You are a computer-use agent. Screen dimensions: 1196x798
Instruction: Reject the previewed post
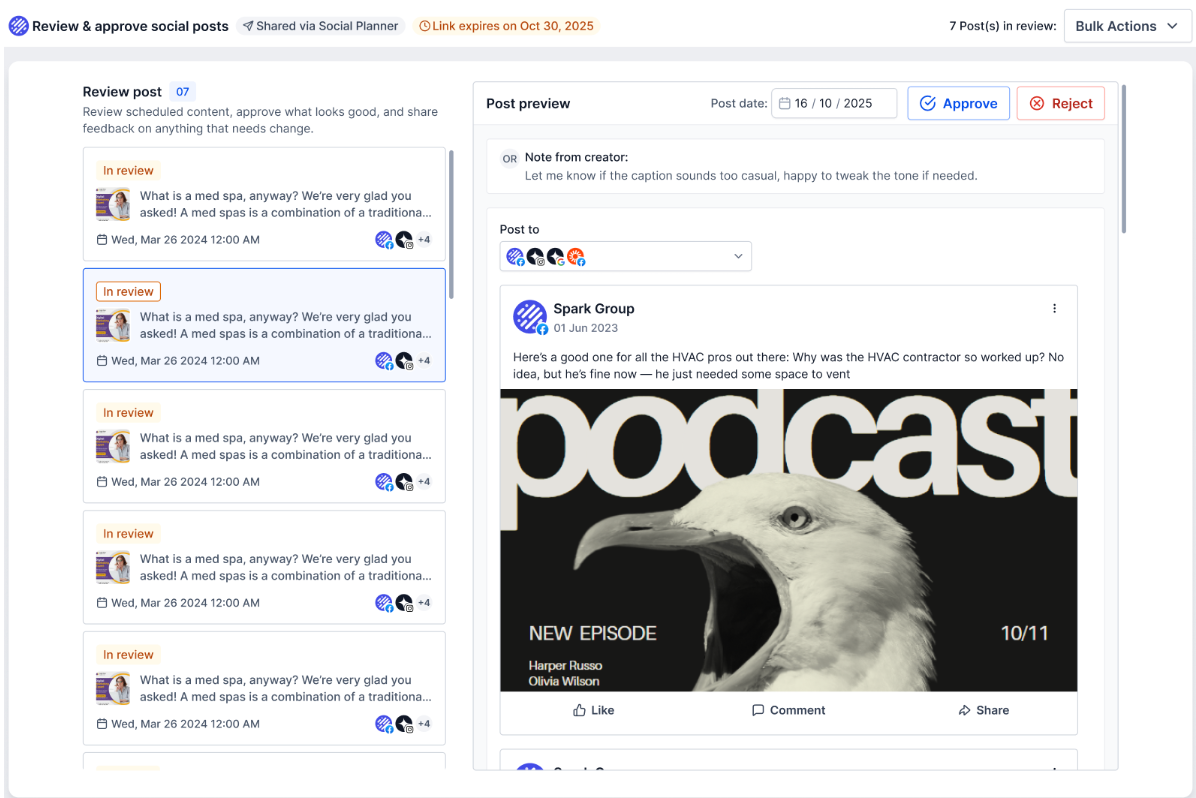[1060, 103]
